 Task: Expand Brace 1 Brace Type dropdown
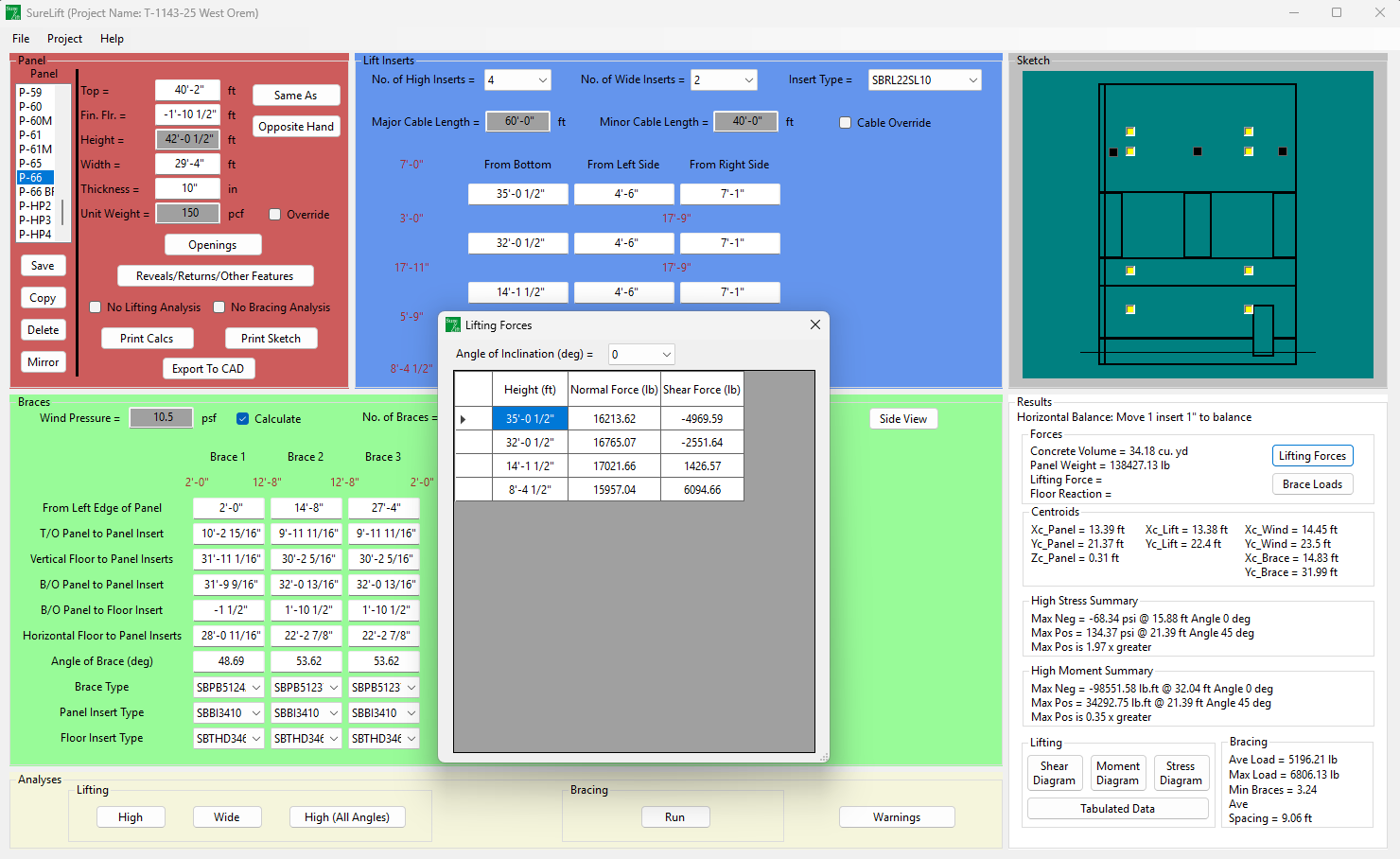point(255,688)
